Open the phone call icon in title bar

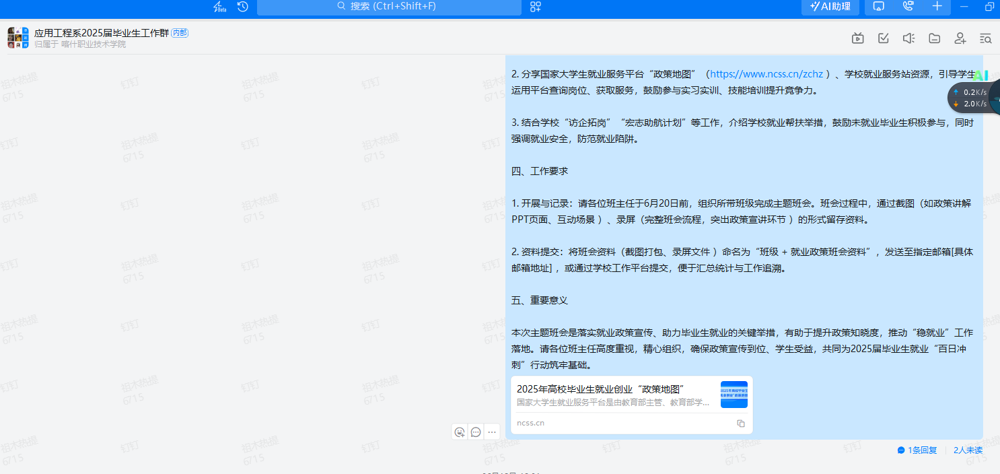pos(908,7)
